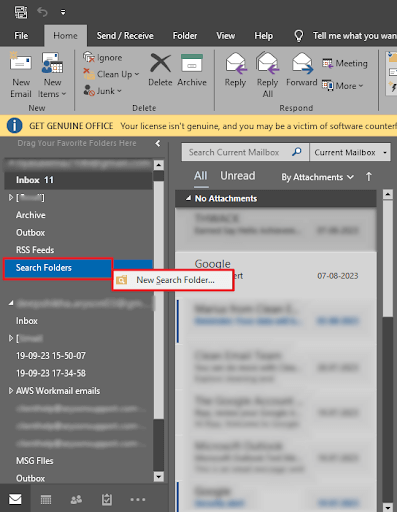The image size is (397, 512).
Task: Select the Home ribbon tab
Action: [x=65, y=36]
